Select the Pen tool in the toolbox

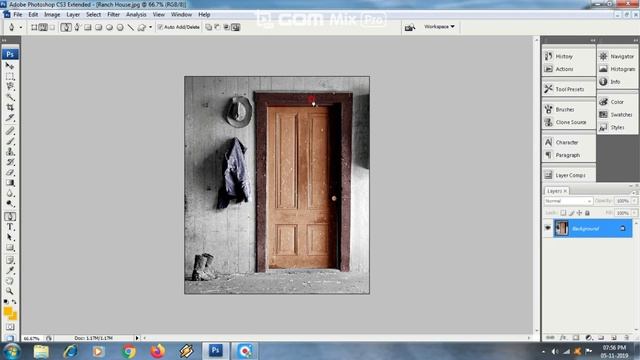[10, 216]
